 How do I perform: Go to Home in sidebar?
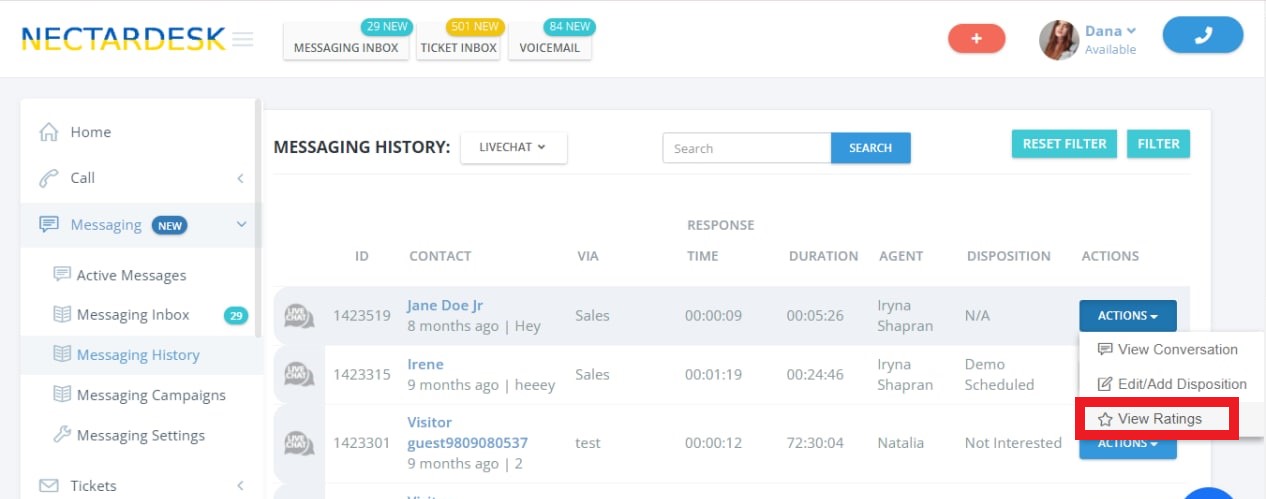point(91,132)
